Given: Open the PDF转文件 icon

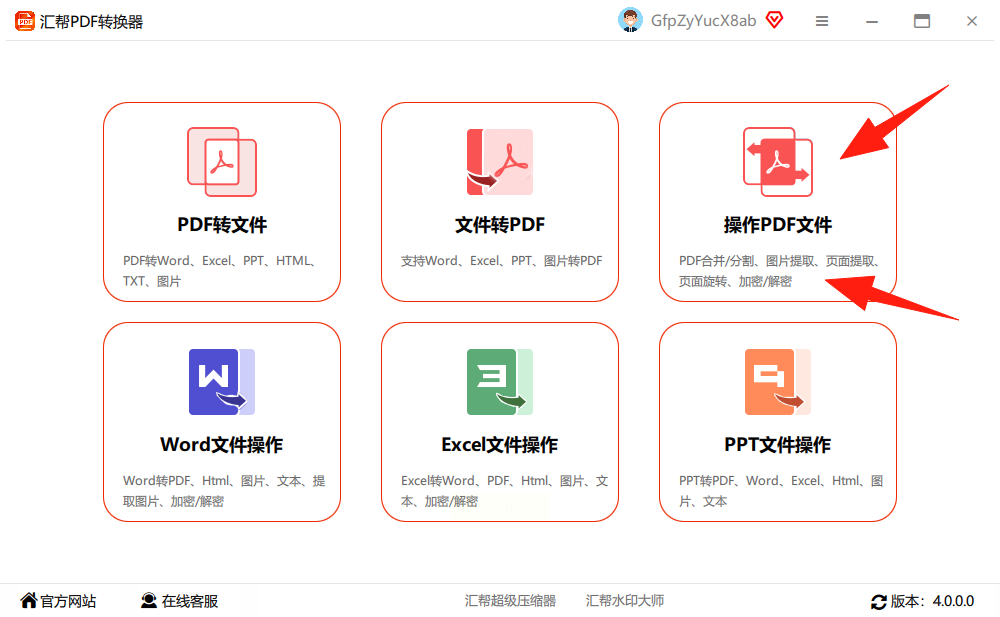Looking at the screenshot, I should click(x=222, y=162).
